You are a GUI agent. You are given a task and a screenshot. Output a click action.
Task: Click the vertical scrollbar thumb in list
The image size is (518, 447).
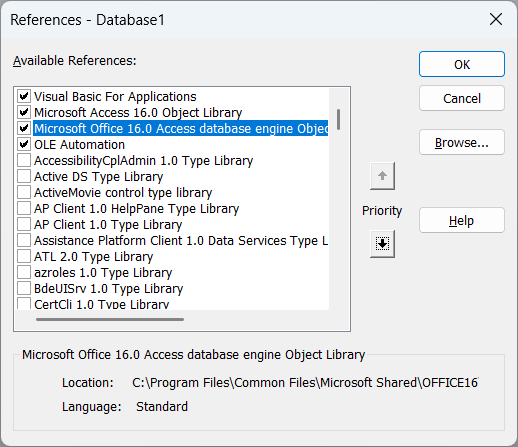(338, 119)
